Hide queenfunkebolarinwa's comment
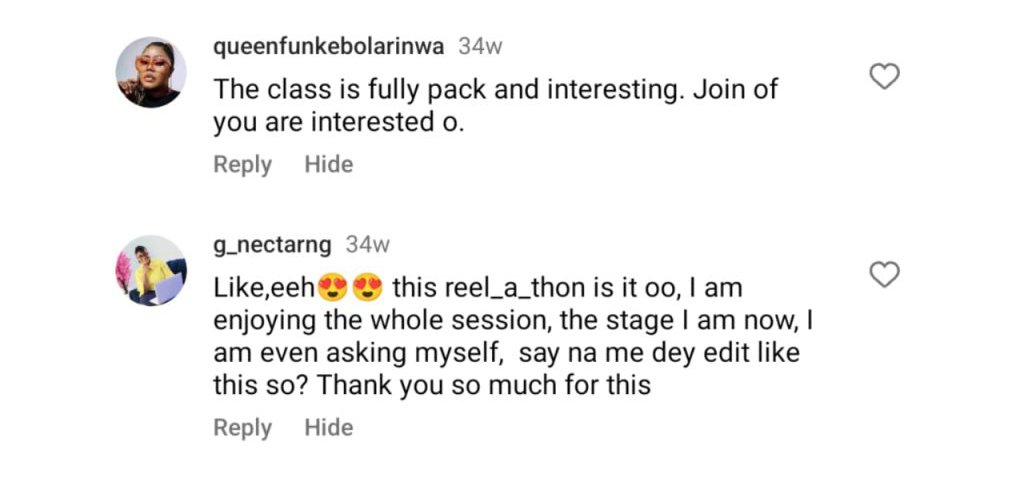This screenshot has width=1024, height=490. [328, 164]
